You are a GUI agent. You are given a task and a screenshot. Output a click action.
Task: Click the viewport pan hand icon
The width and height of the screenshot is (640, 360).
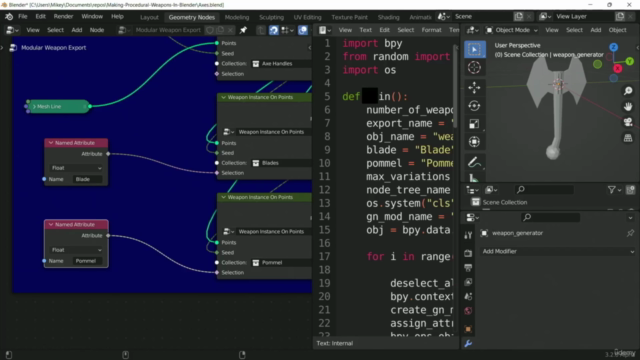628,107
